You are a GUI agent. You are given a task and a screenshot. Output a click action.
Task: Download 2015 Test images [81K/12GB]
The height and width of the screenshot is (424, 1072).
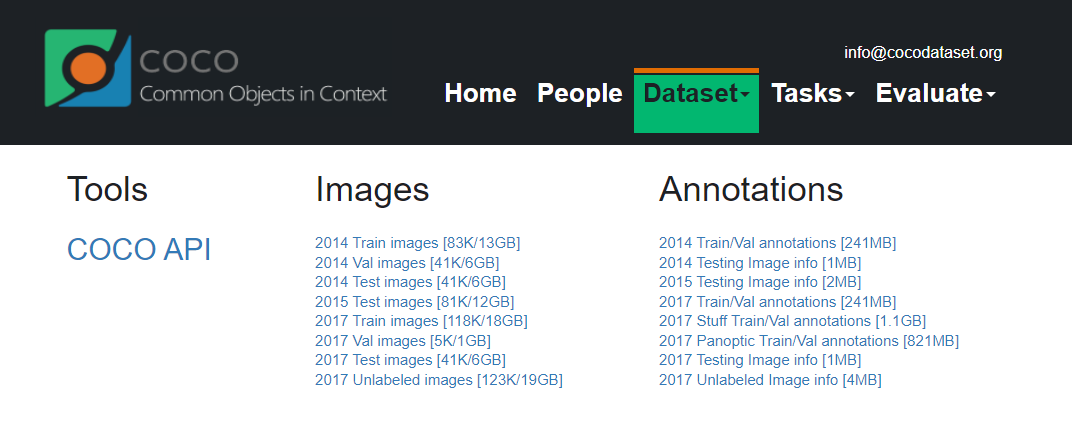tap(414, 301)
